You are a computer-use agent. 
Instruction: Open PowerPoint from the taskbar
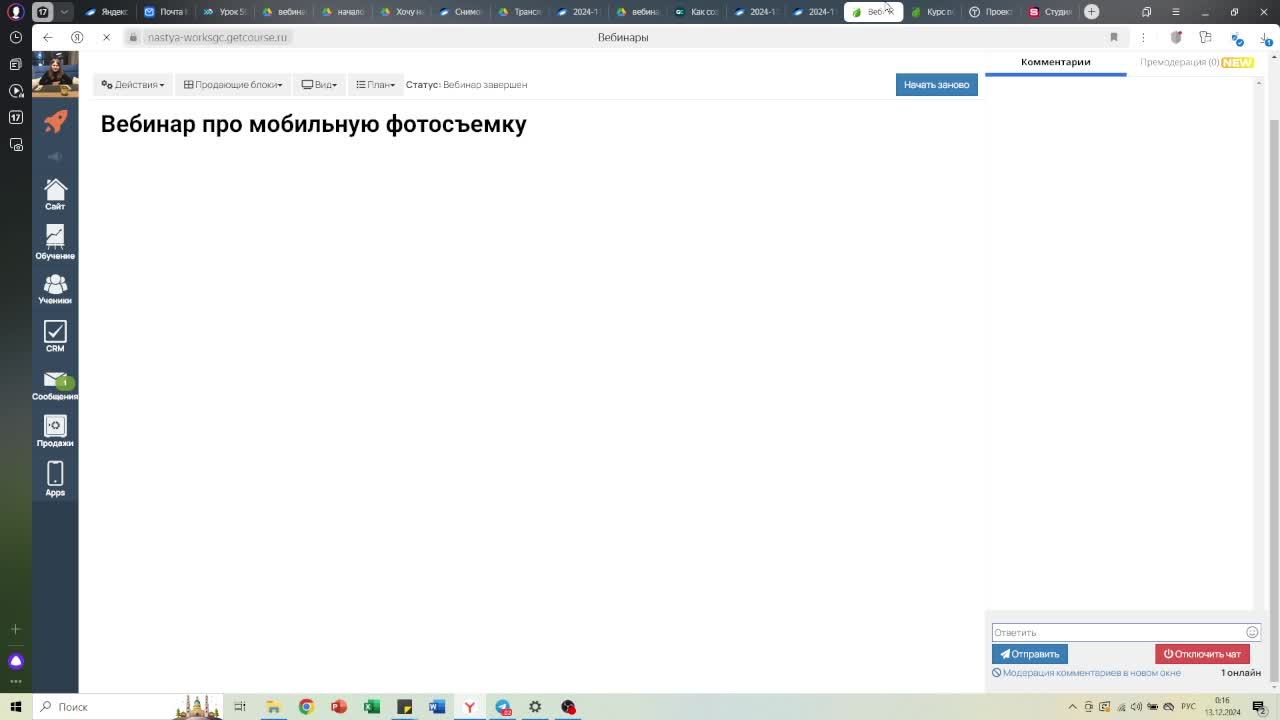click(x=339, y=707)
